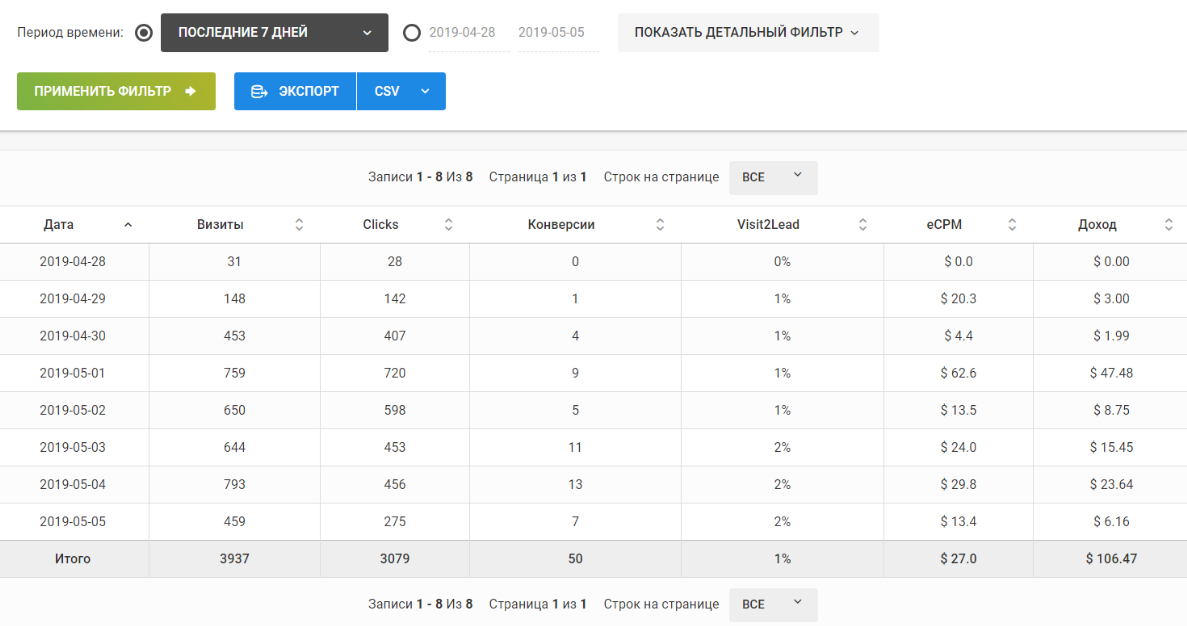Toggle ascending sort arrow on Дата
The height and width of the screenshot is (626, 1187).
pos(128,225)
